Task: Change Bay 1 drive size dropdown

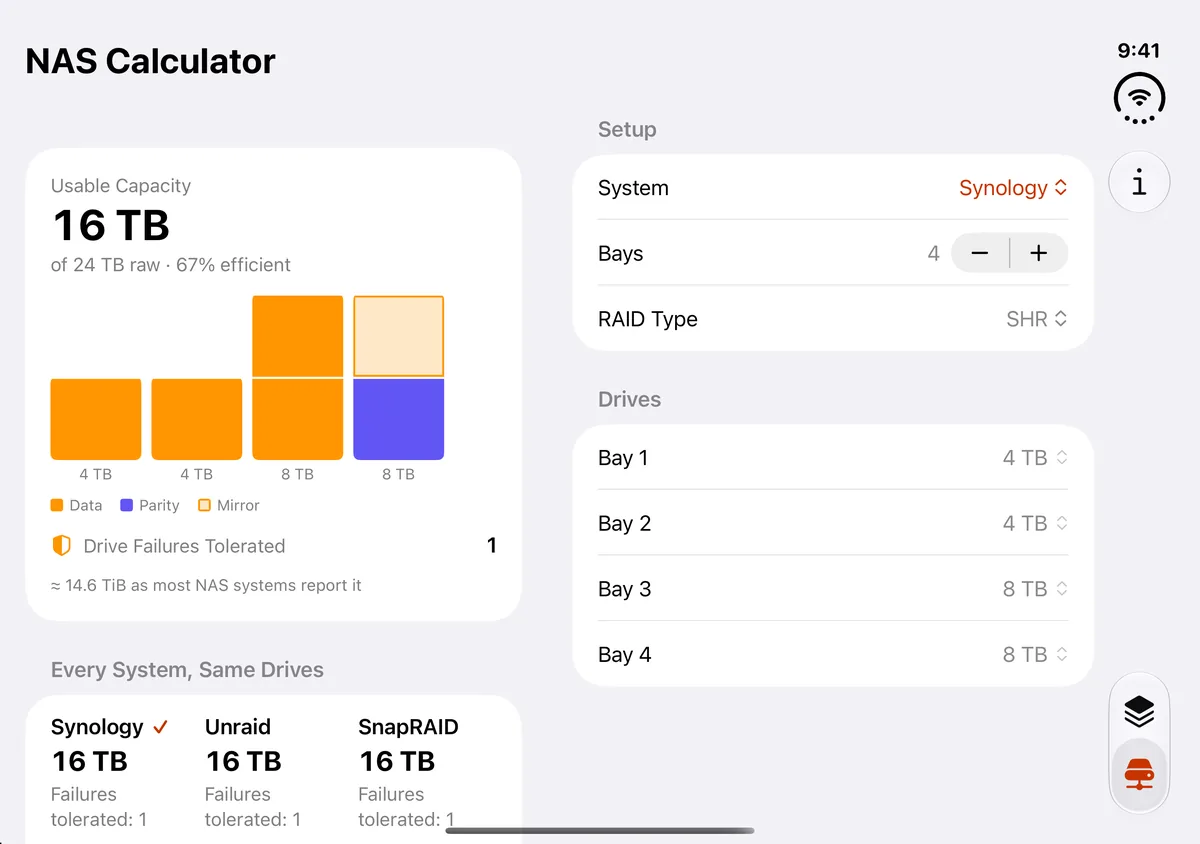Action: pyautogui.click(x=1035, y=458)
